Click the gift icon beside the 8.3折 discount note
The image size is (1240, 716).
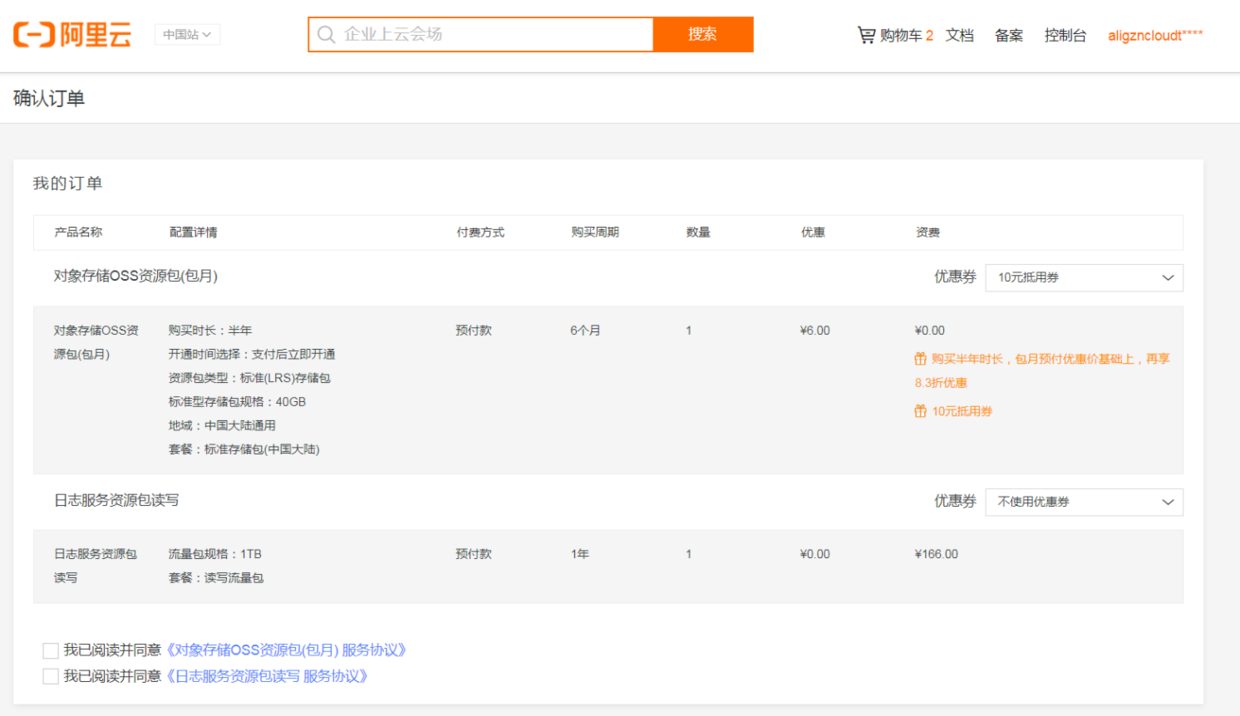(921, 358)
